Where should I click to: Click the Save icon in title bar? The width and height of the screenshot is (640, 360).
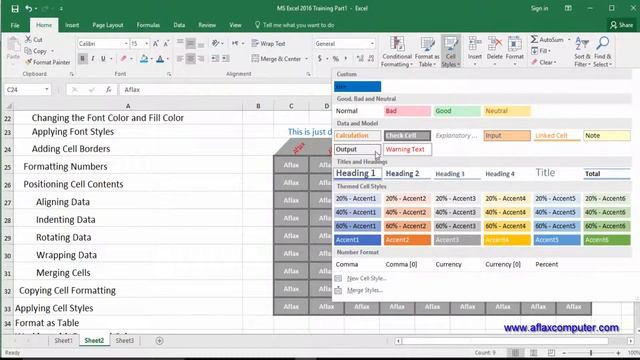15,9
